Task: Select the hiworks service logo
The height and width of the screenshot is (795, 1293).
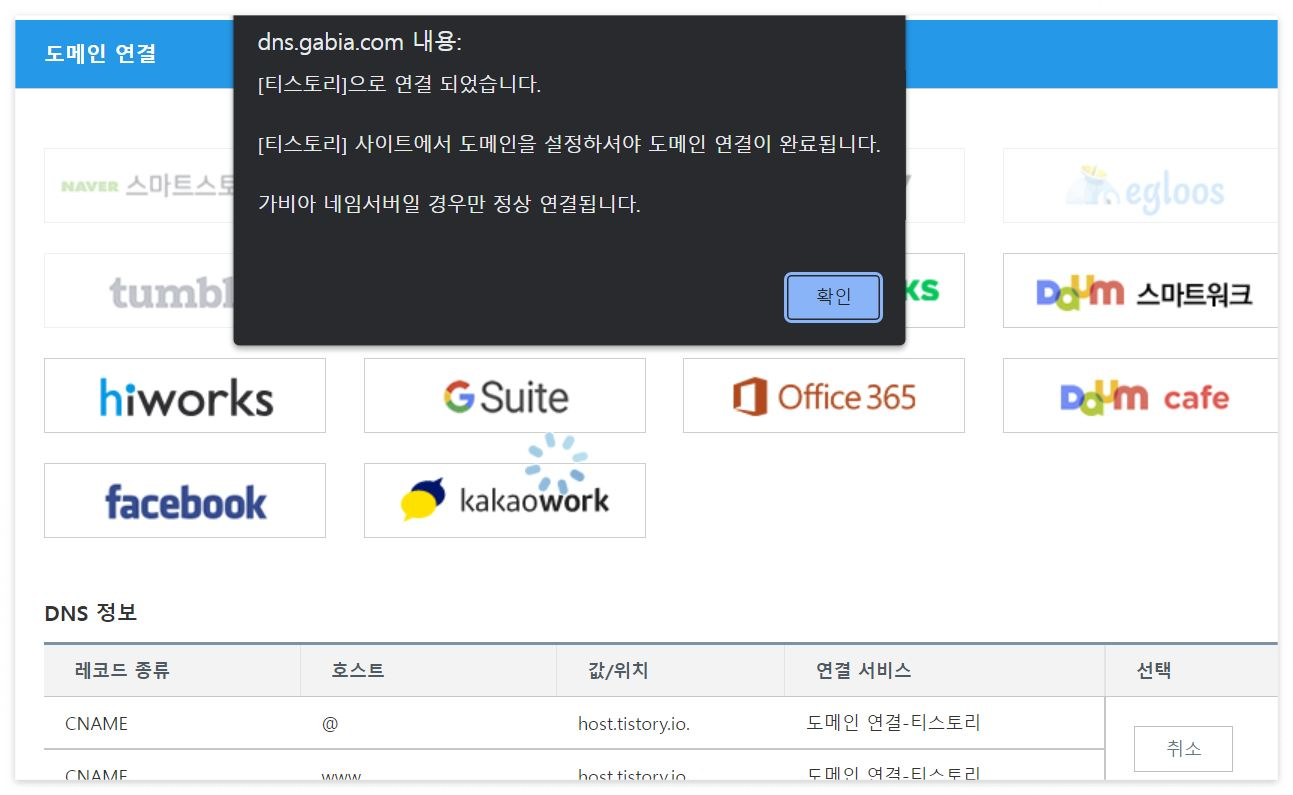Action: pyautogui.click(x=185, y=396)
